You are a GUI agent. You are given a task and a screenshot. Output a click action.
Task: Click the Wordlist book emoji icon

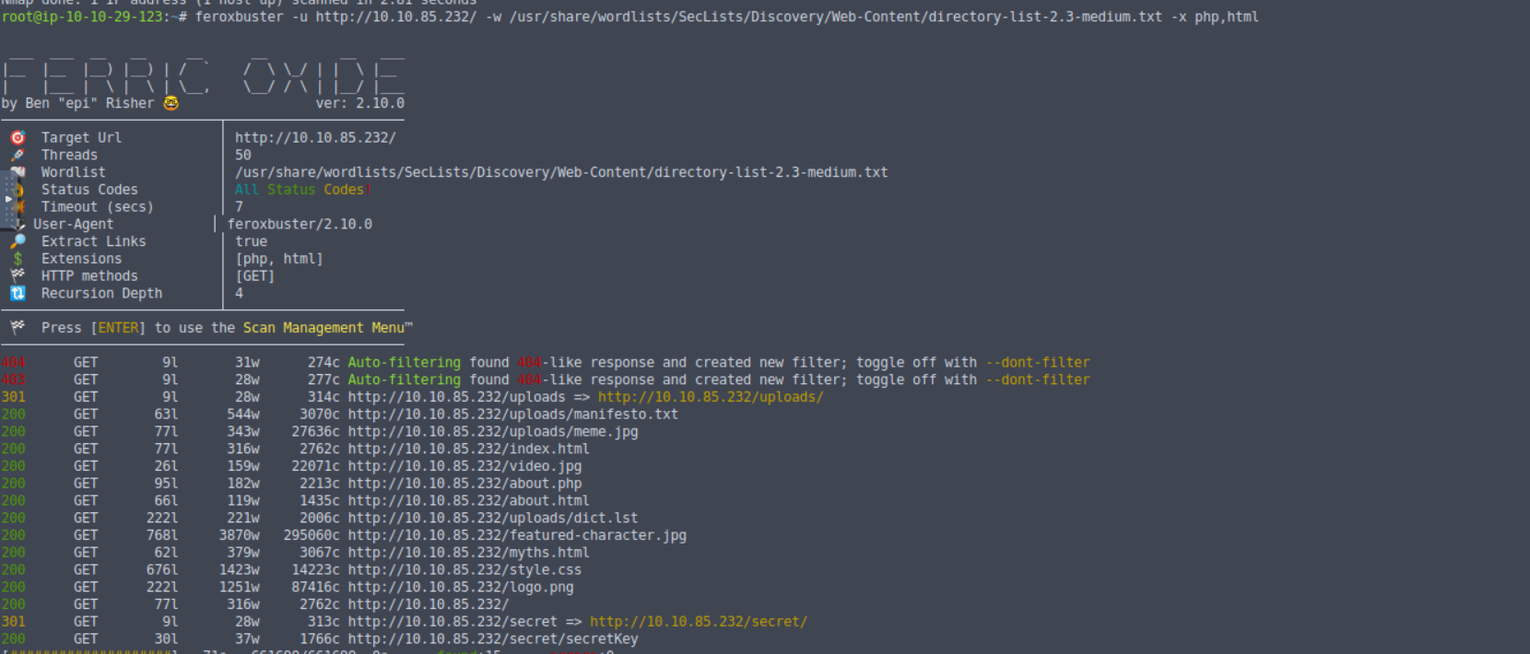click(17, 172)
